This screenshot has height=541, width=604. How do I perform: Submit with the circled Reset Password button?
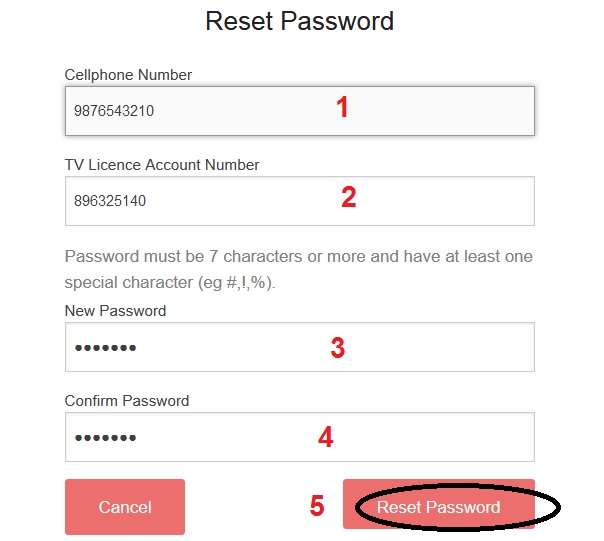tap(438, 507)
